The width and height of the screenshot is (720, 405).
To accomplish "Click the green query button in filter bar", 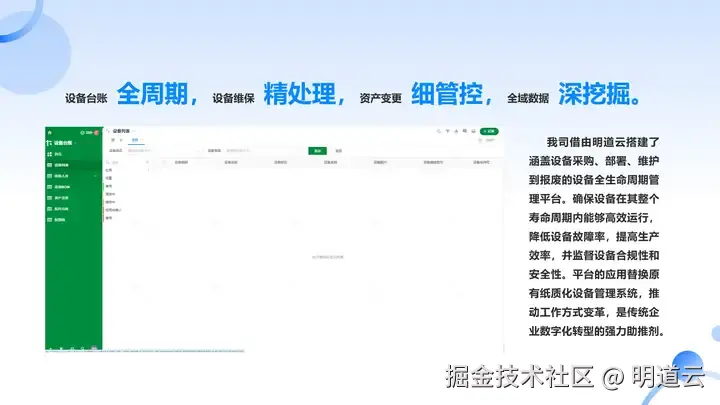I will tap(317, 151).
